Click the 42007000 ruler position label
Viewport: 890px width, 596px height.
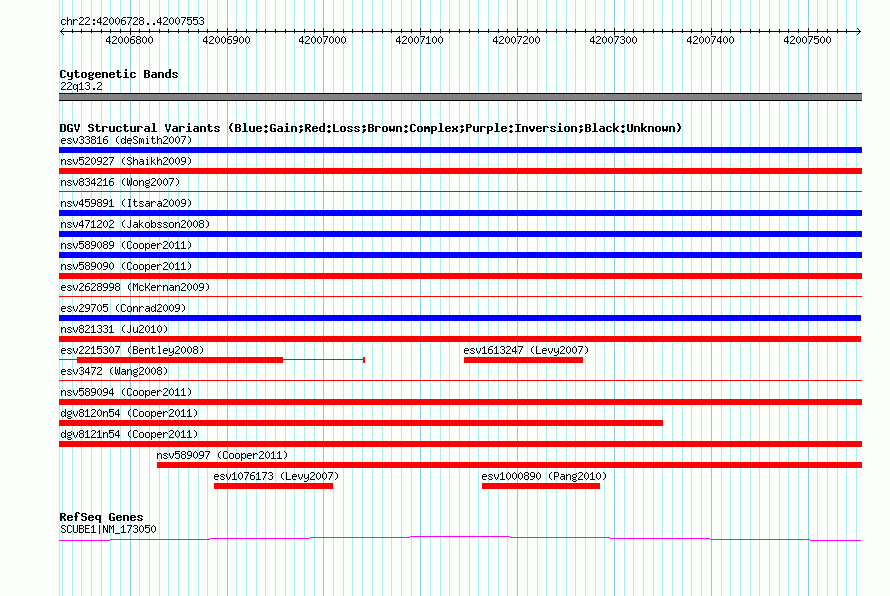click(322, 40)
